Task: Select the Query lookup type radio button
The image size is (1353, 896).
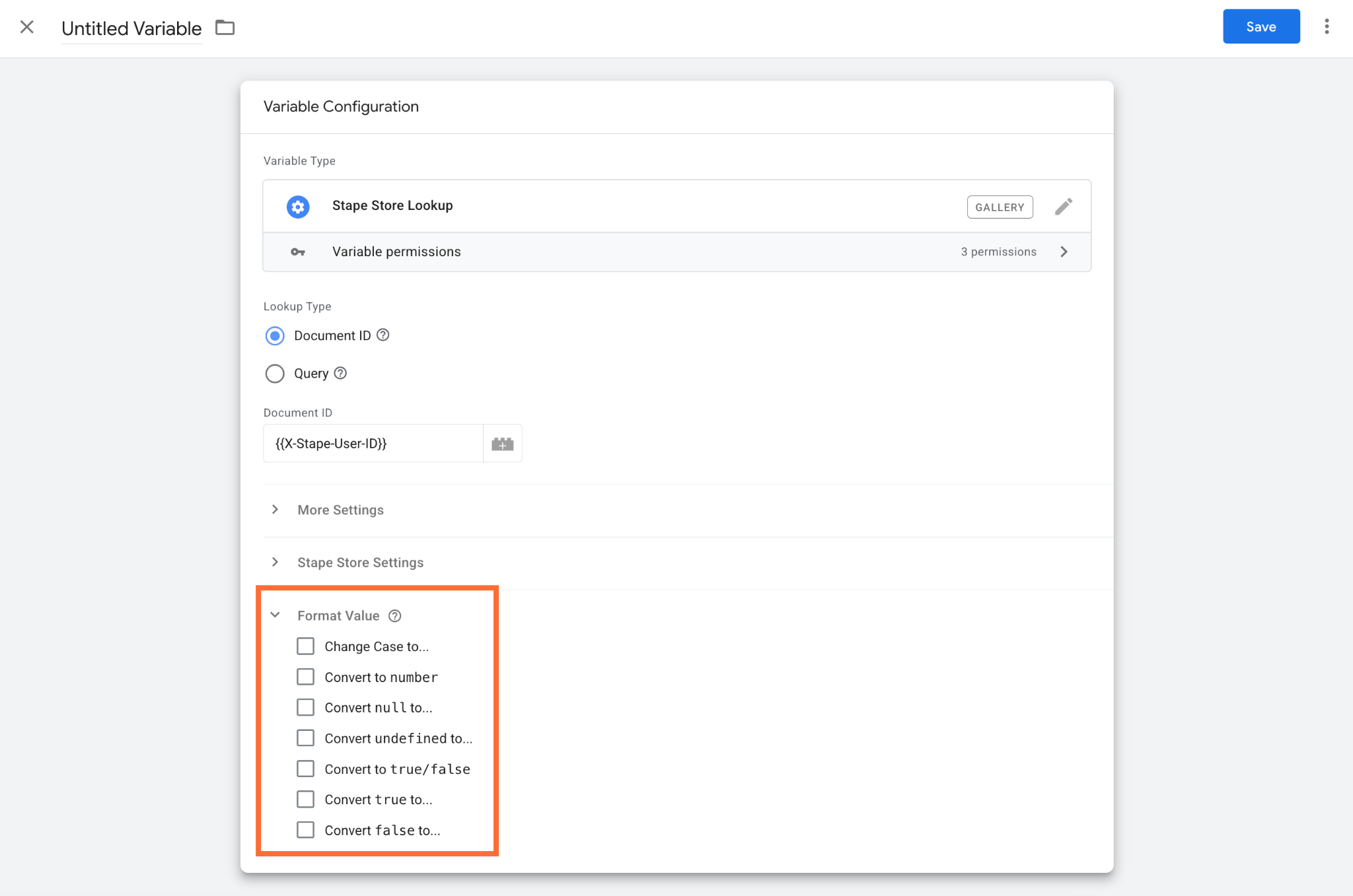Action: [x=275, y=374]
